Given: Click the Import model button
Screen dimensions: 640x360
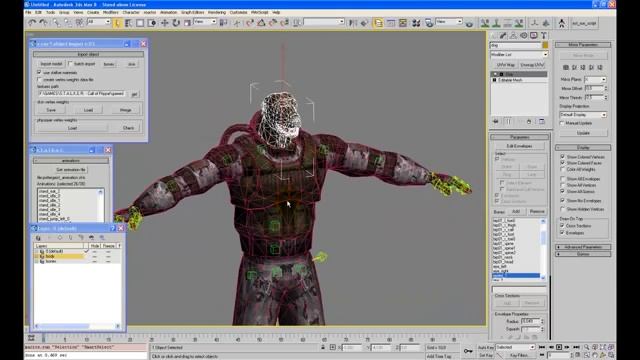Looking at the screenshot, I should click(x=51, y=64).
